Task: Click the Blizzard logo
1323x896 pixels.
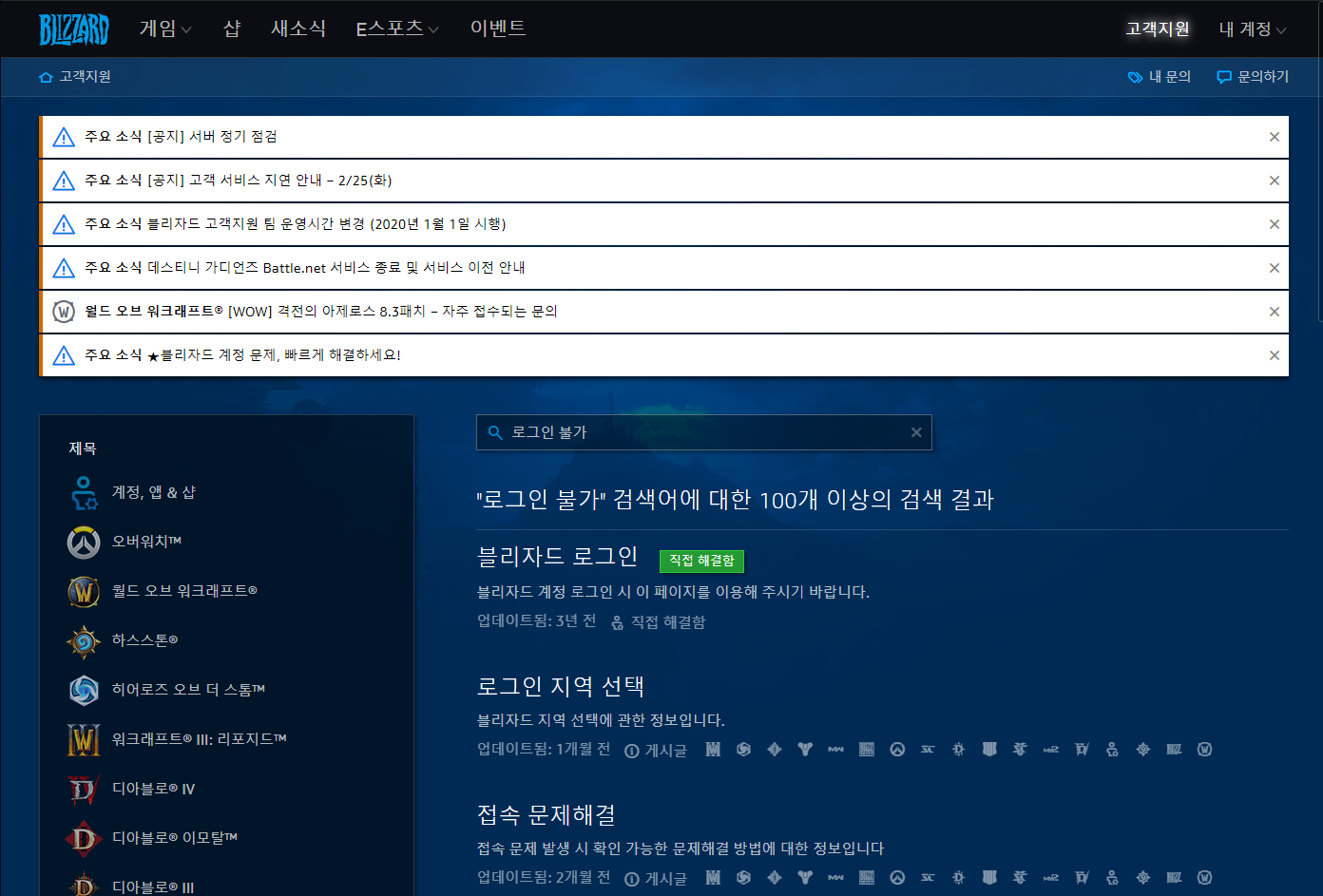Action: point(73,29)
